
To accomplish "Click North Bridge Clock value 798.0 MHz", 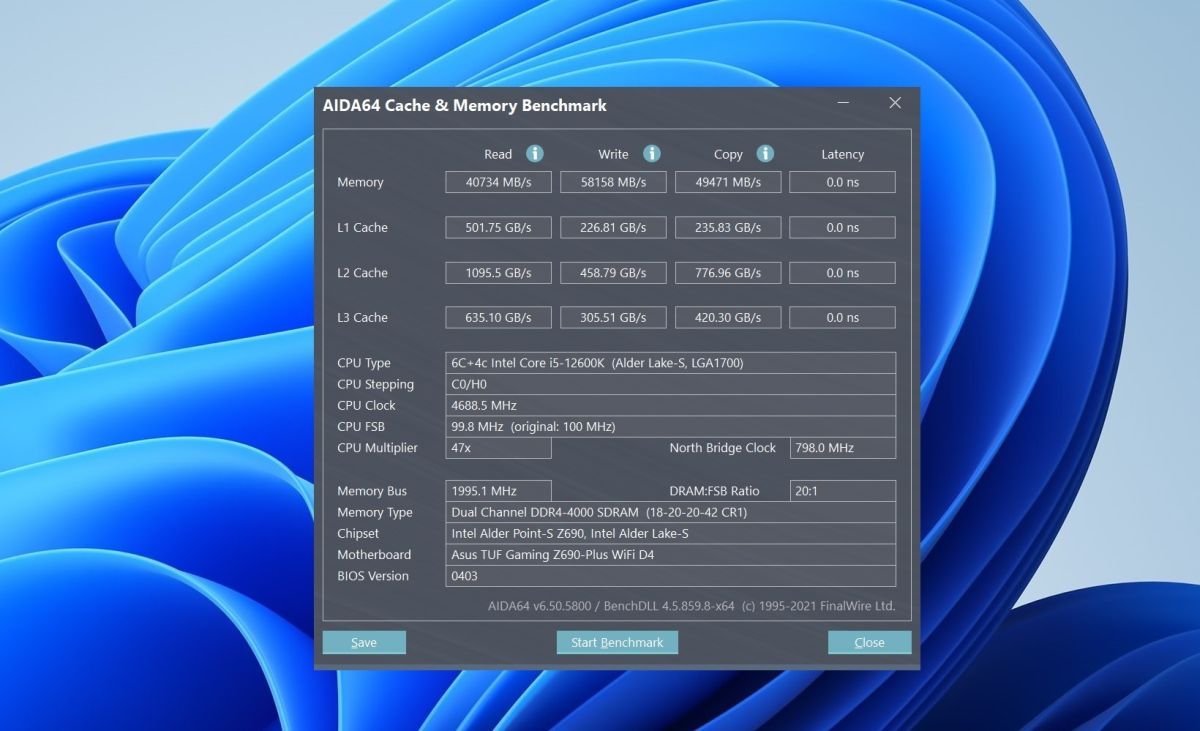I will 842,448.
